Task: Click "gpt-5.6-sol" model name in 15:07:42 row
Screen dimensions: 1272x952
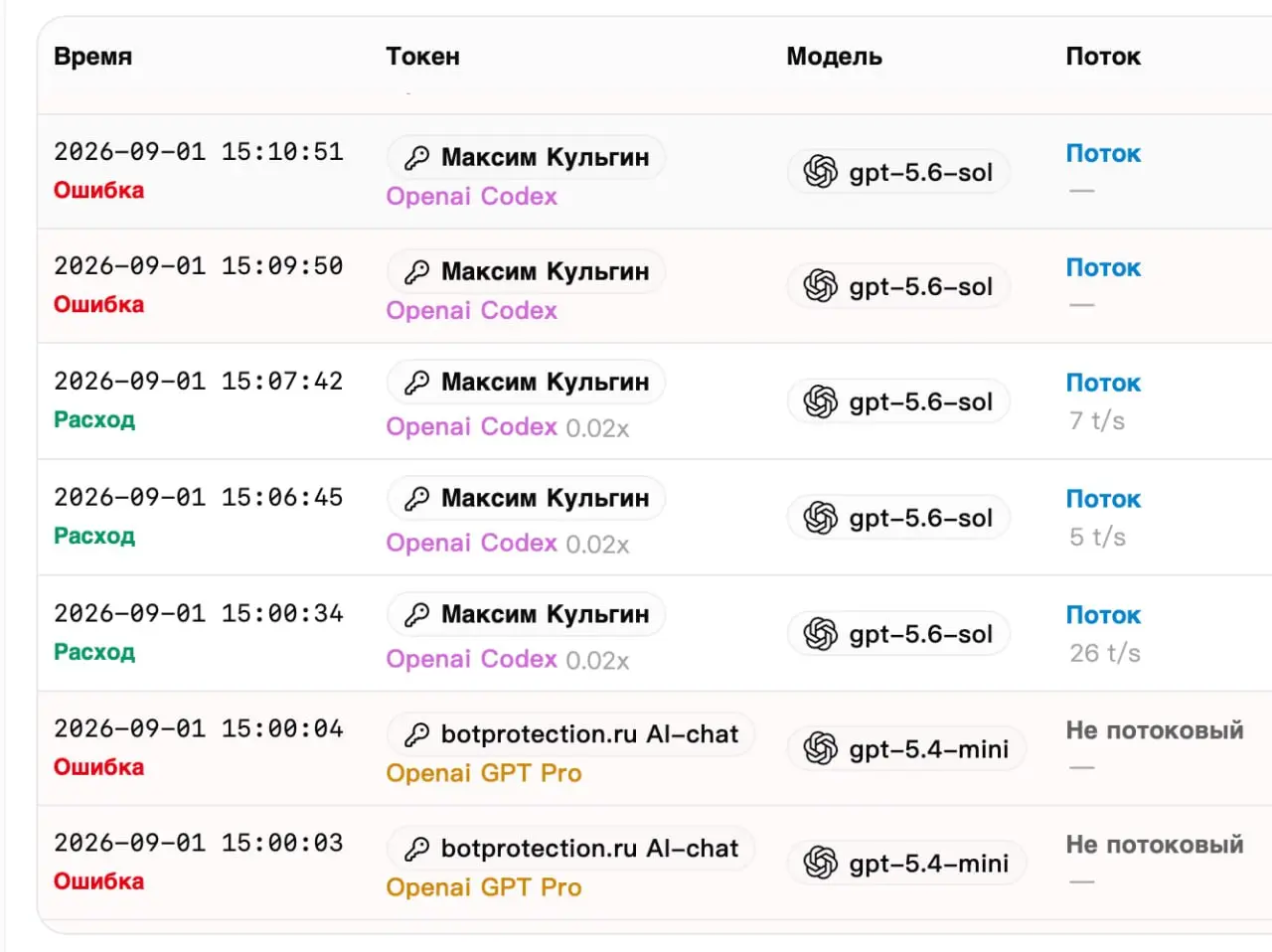Action: [921, 402]
